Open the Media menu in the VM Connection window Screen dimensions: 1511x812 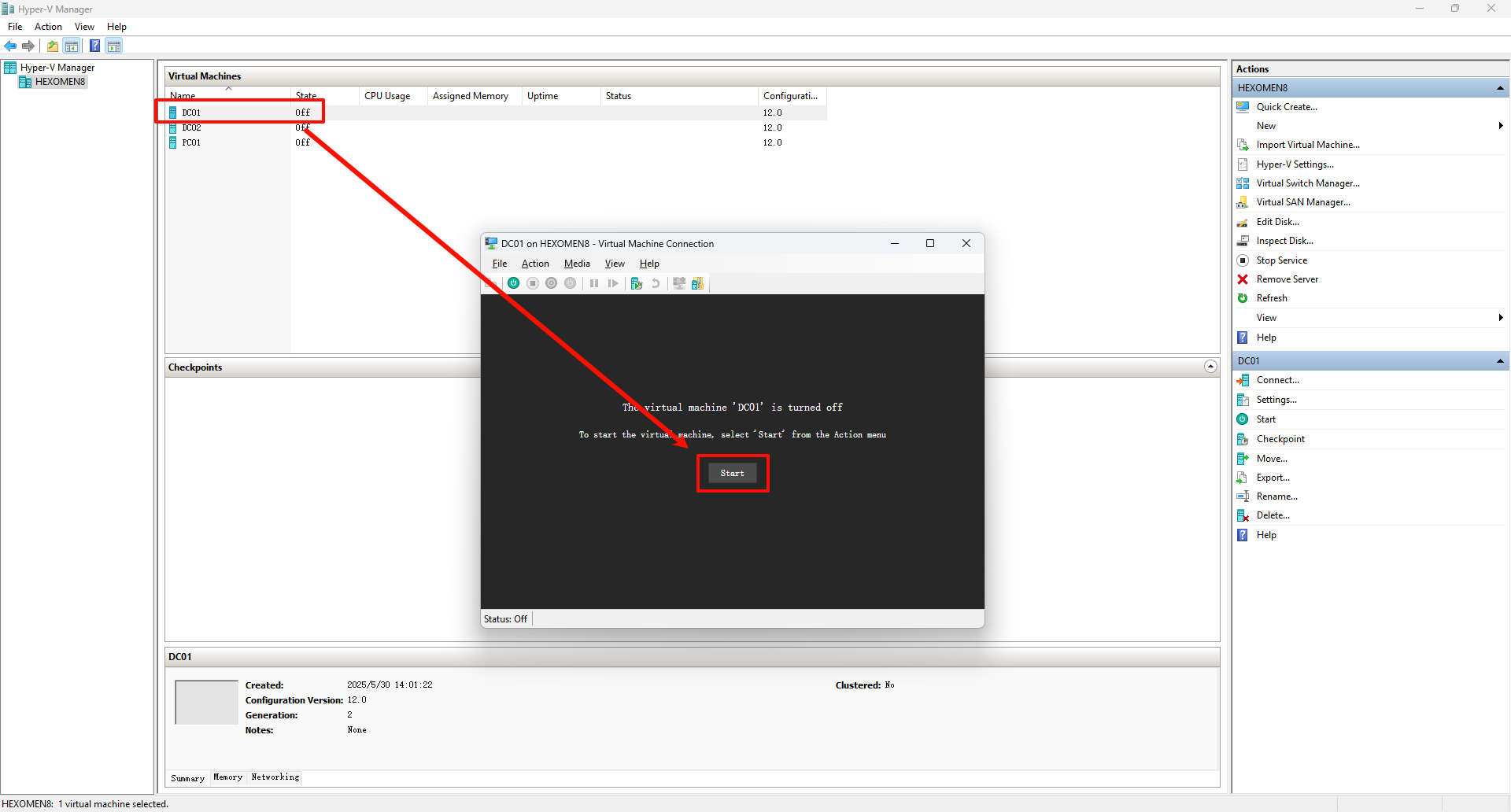[577, 264]
